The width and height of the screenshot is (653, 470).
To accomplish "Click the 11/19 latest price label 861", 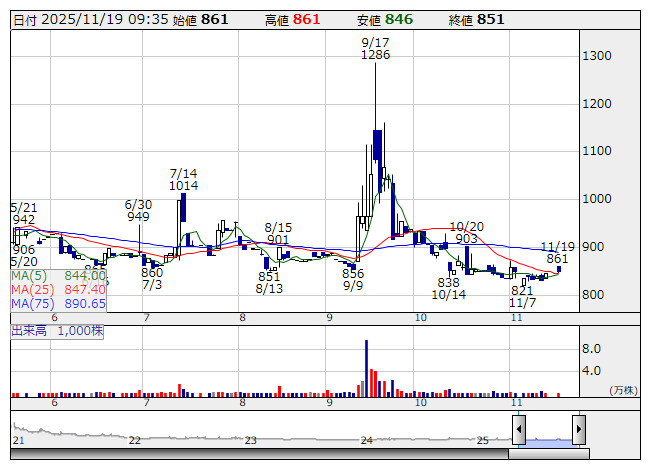I will pyautogui.click(x=557, y=259).
